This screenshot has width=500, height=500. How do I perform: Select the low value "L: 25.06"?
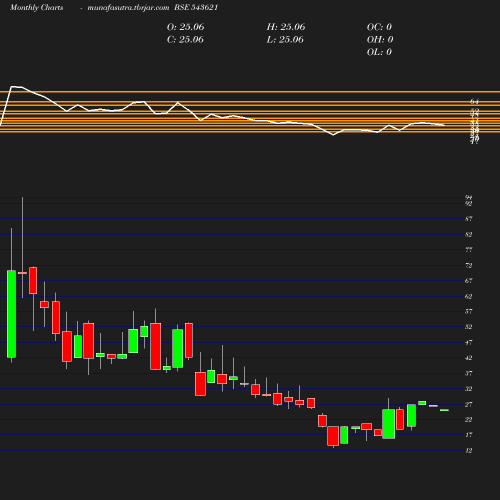[x=285, y=40]
